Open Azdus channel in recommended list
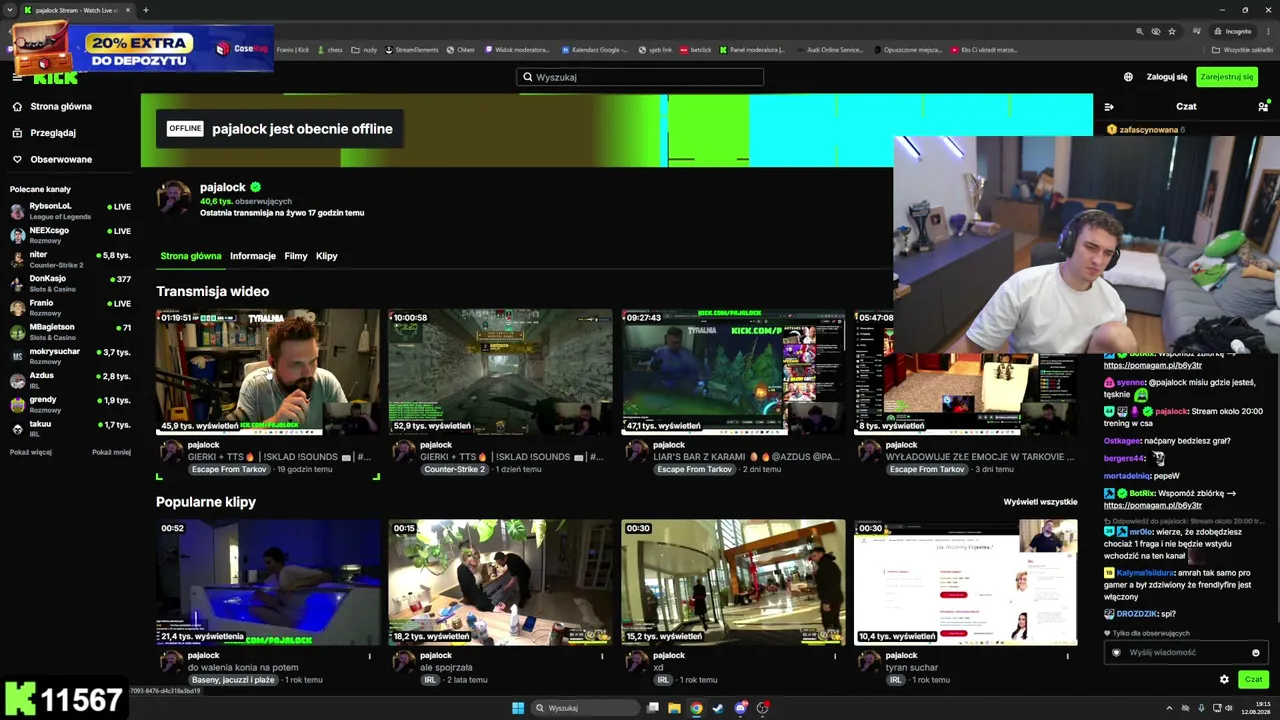This screenshot has height=720, width=1280. coord(70,380)
